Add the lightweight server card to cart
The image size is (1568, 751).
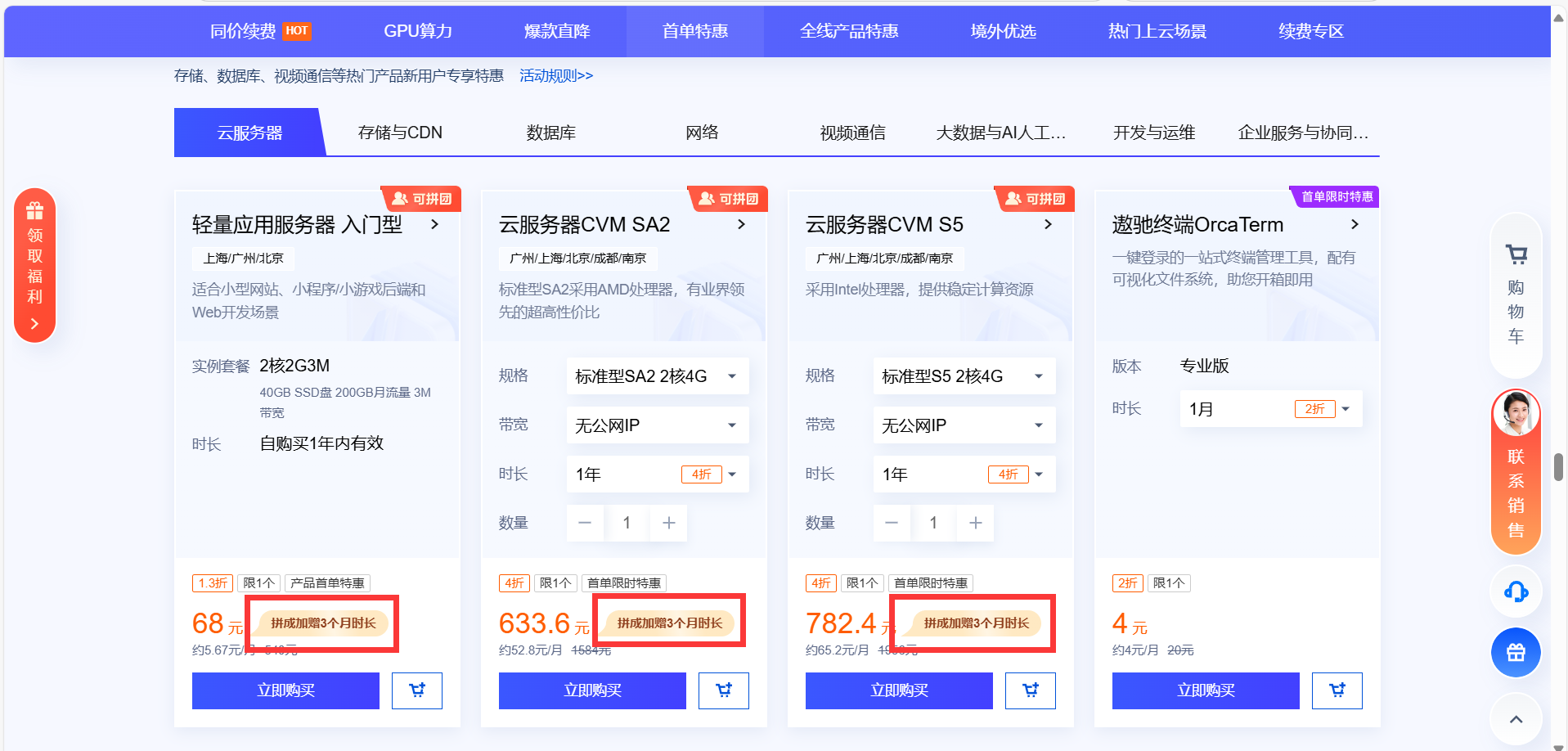[417, 690]
